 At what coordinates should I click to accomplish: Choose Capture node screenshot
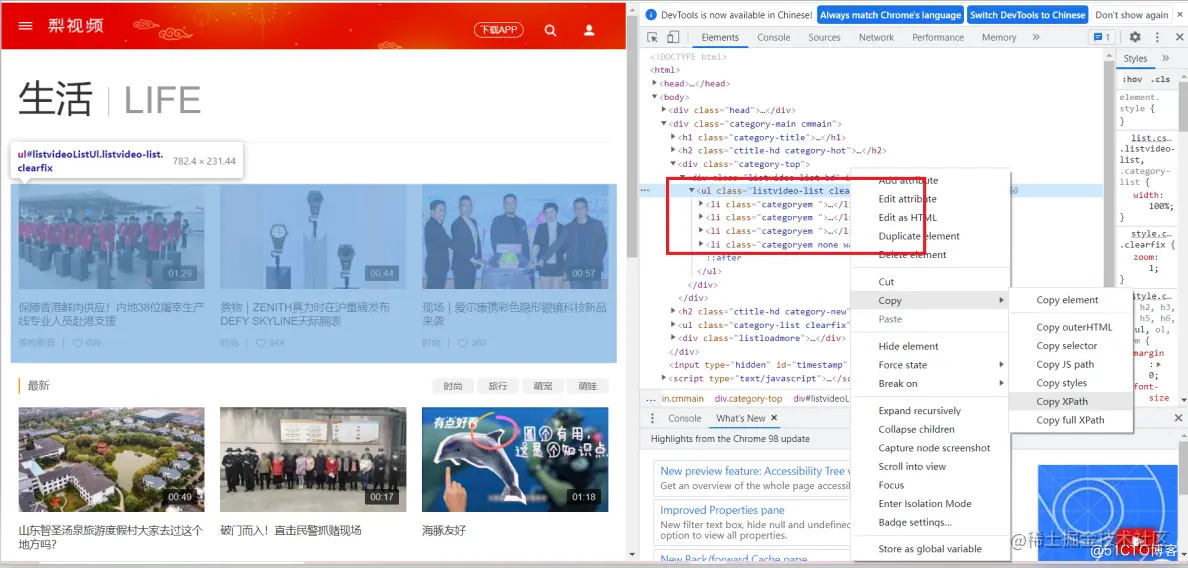point(931,448)
